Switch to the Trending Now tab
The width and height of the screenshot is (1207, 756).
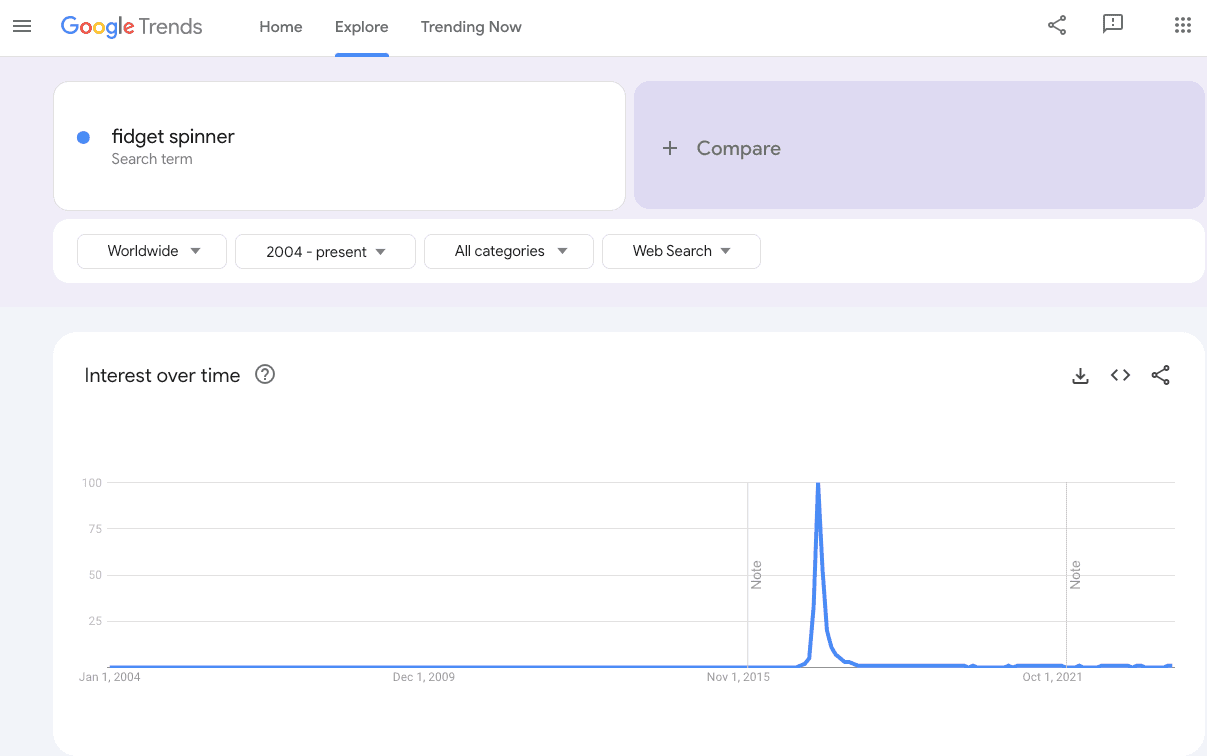point(471,27)
